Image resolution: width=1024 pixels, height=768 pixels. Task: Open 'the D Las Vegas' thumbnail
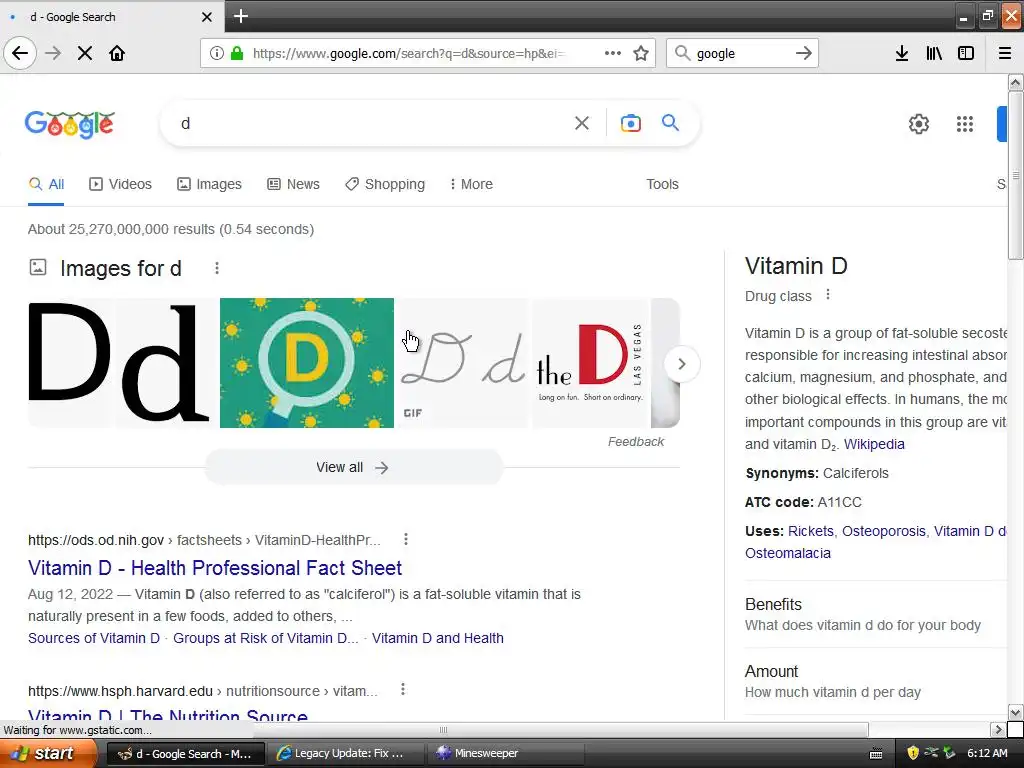[590, 363]
